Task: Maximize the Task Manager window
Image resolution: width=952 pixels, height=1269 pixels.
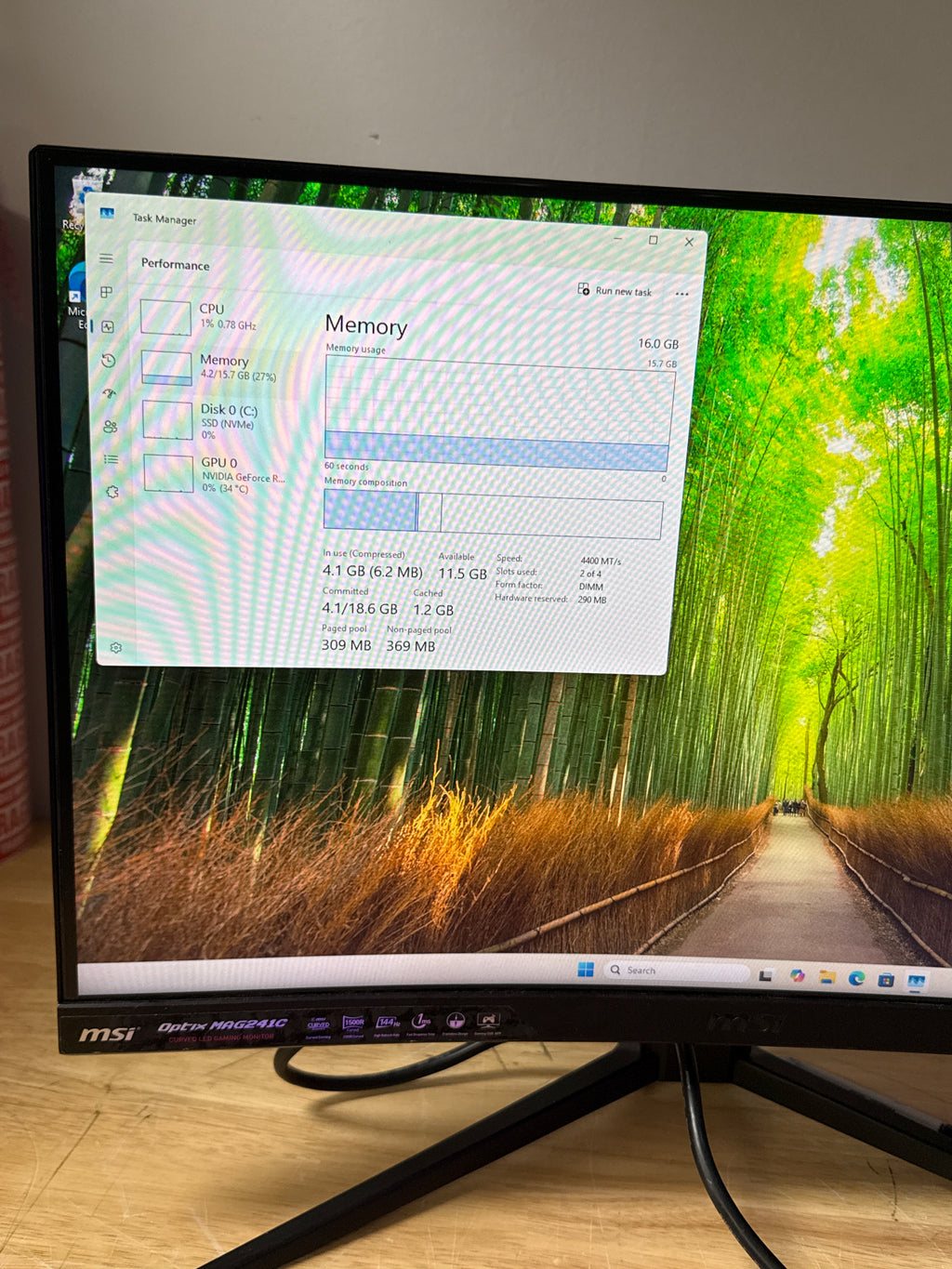Action: point(653,240)
